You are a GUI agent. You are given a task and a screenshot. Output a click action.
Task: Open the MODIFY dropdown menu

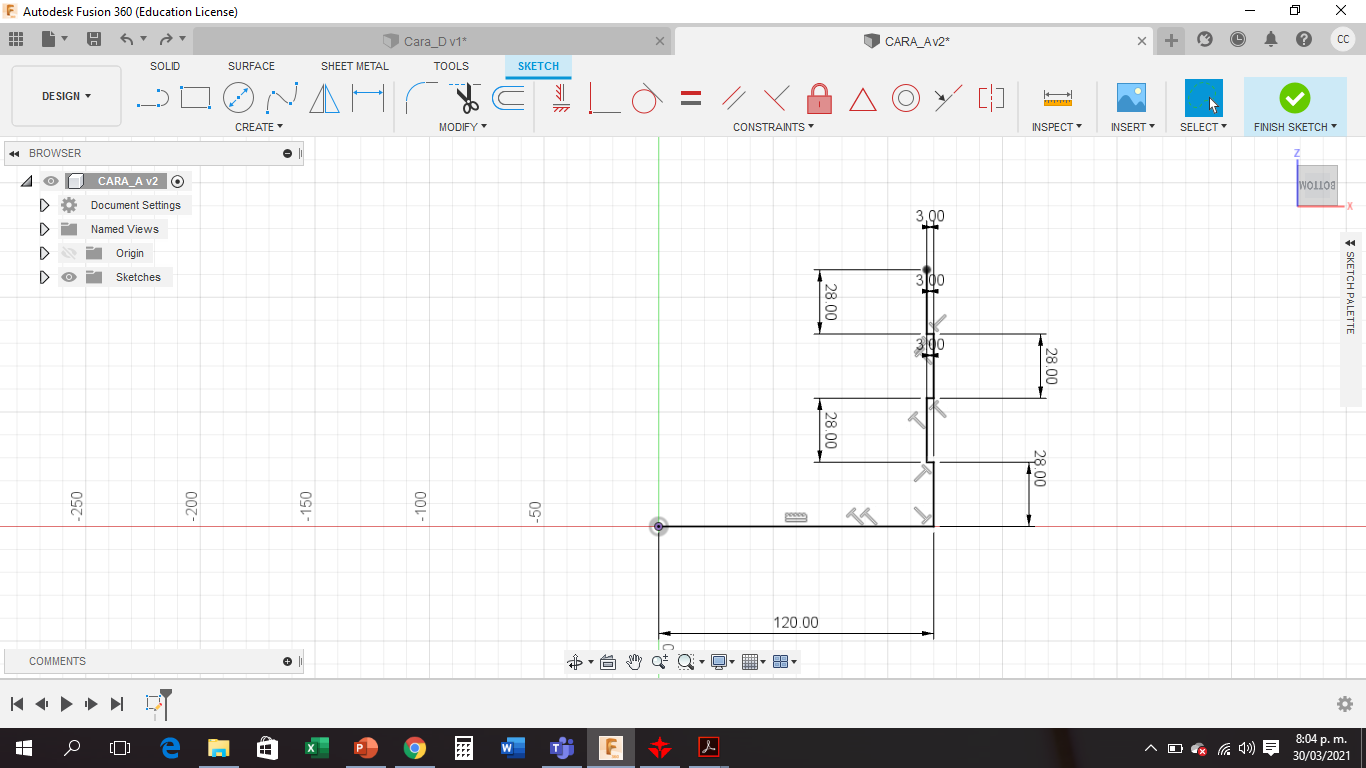tap(463, 127)
